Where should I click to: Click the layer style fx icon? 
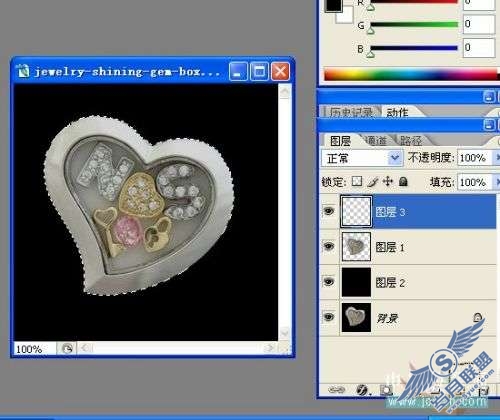(362, 389)
